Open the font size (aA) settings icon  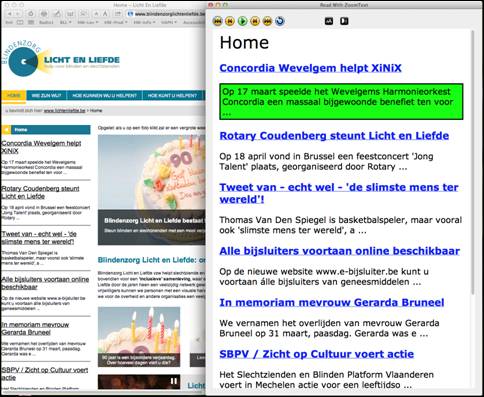[329, 21]
